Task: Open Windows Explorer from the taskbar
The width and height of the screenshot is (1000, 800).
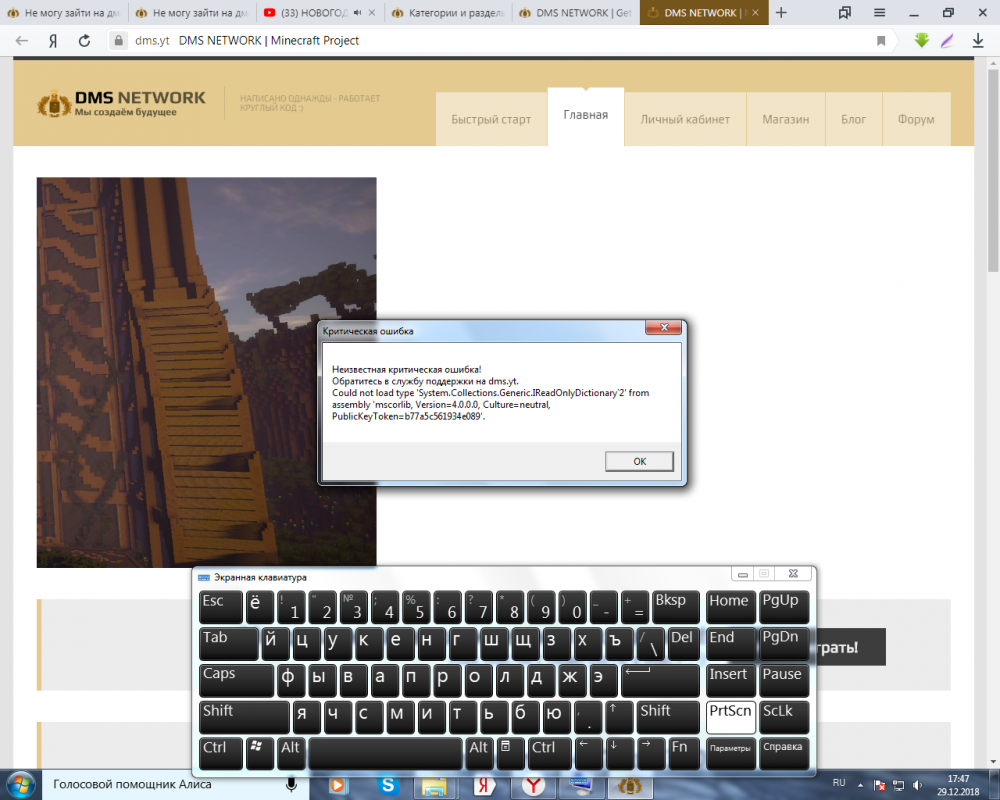Action: click(436, 785)
